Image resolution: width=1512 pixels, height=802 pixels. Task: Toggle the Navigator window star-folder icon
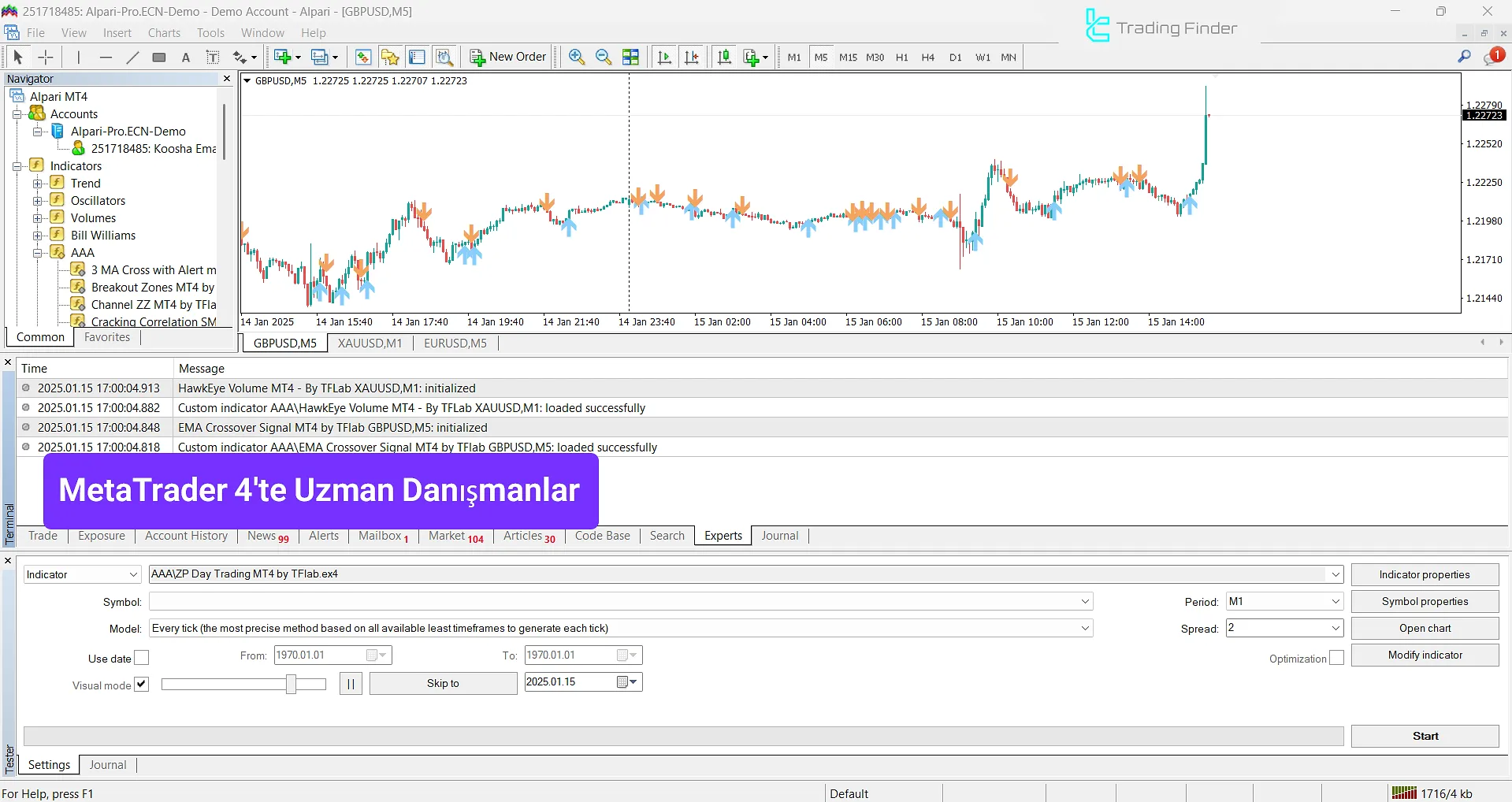(x=390, y=57)
